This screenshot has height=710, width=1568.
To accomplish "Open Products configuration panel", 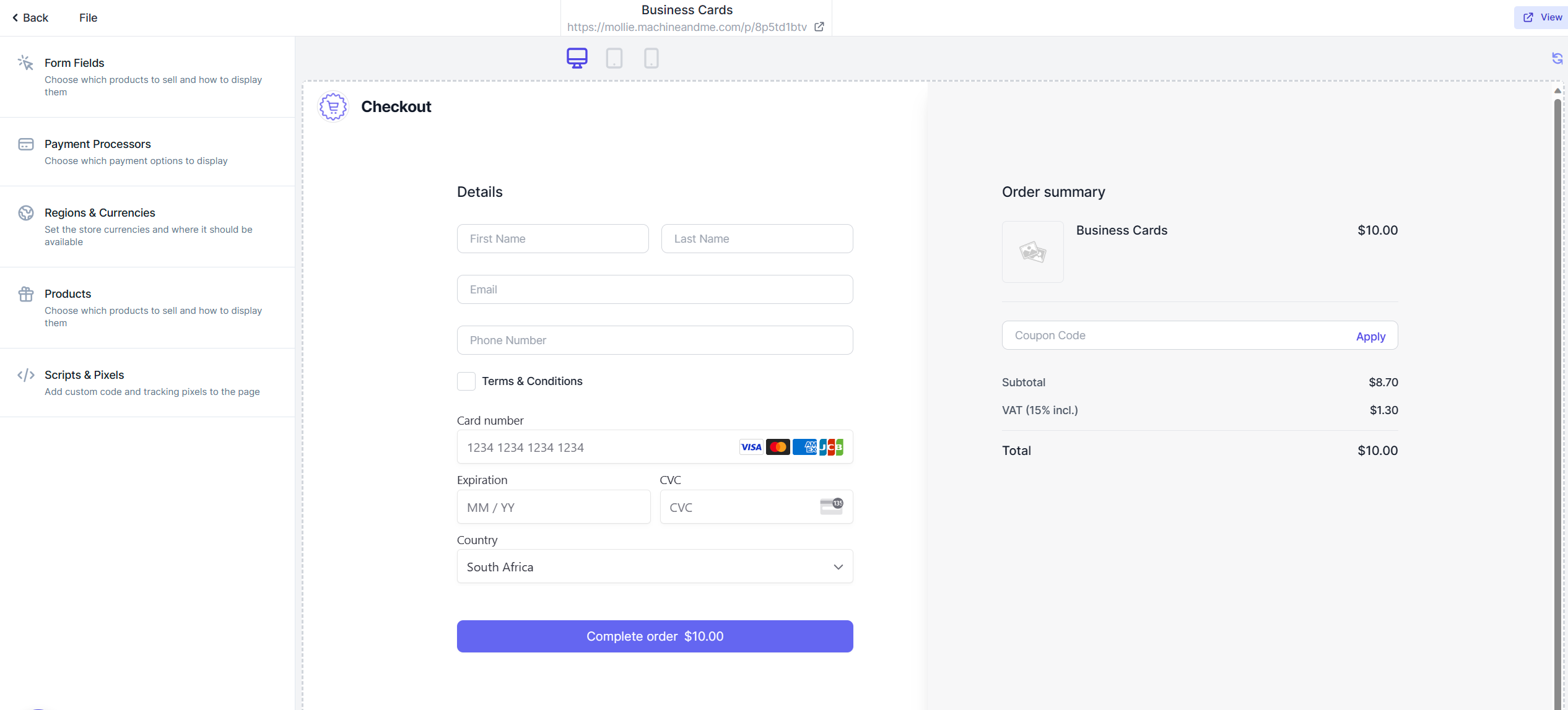I will pos(67,293).
